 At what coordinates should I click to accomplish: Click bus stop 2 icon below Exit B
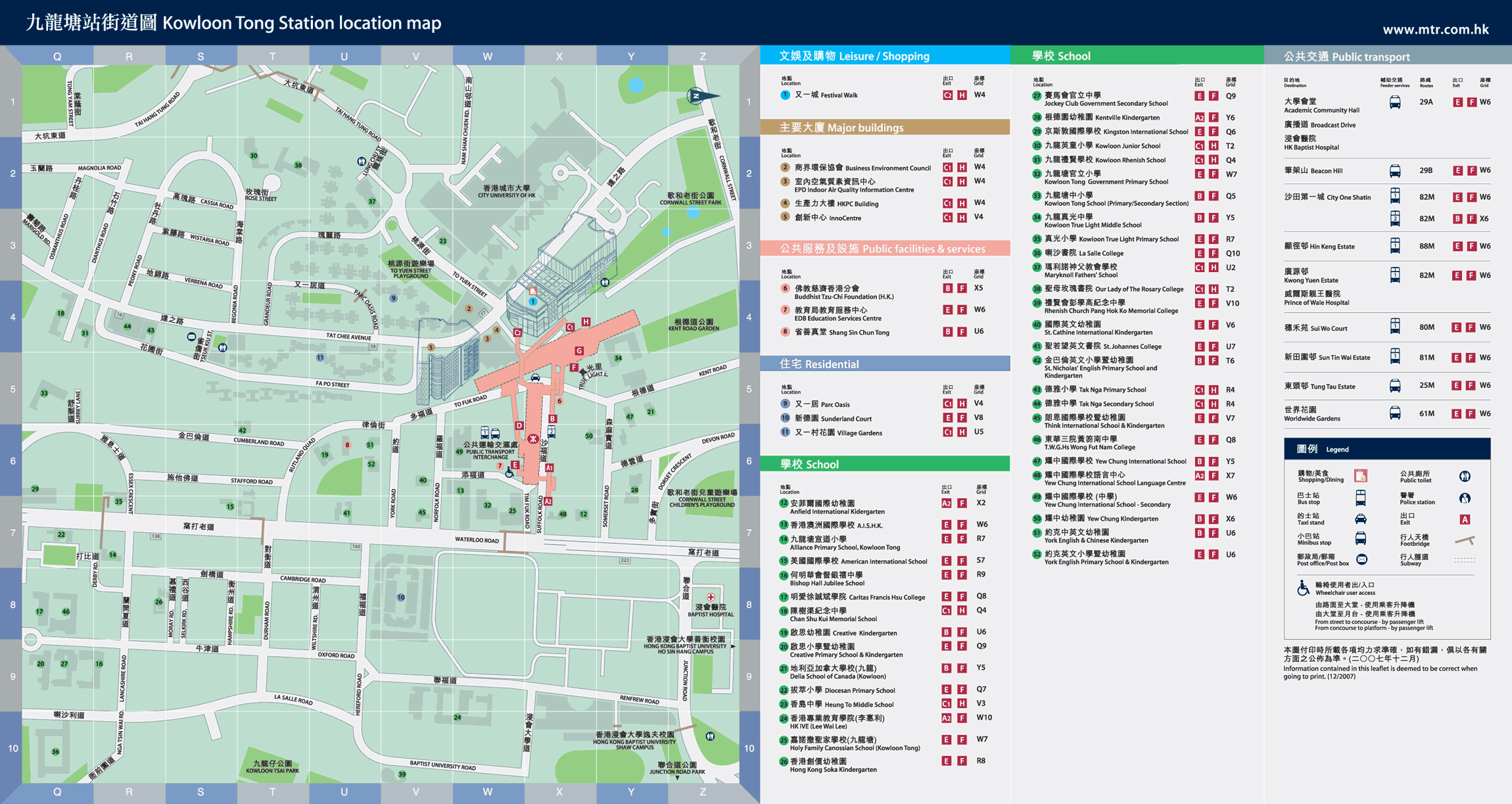click(x=552, y=432)
